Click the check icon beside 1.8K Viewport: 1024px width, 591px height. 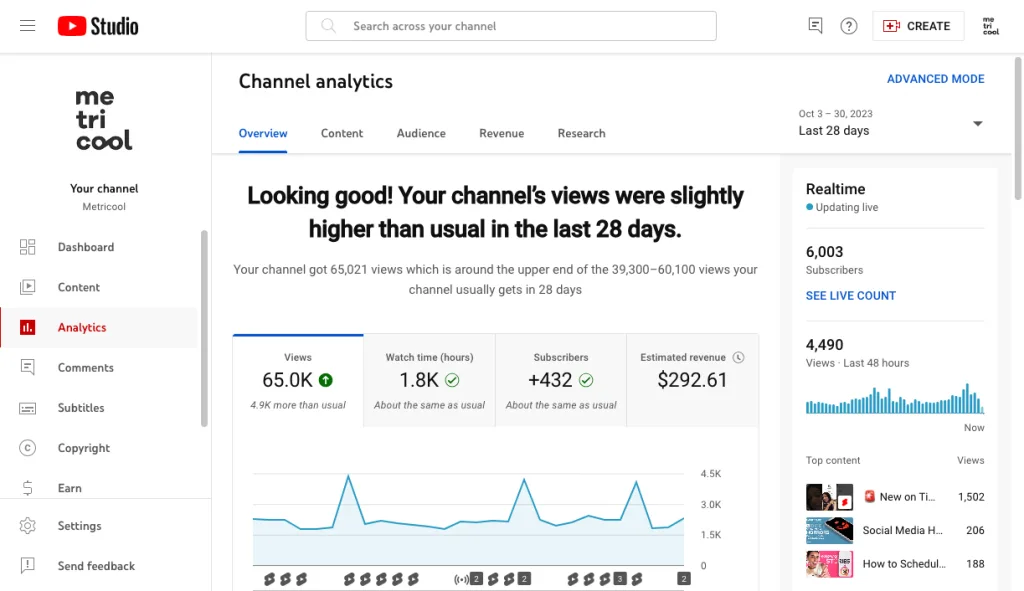pos(452,380)
